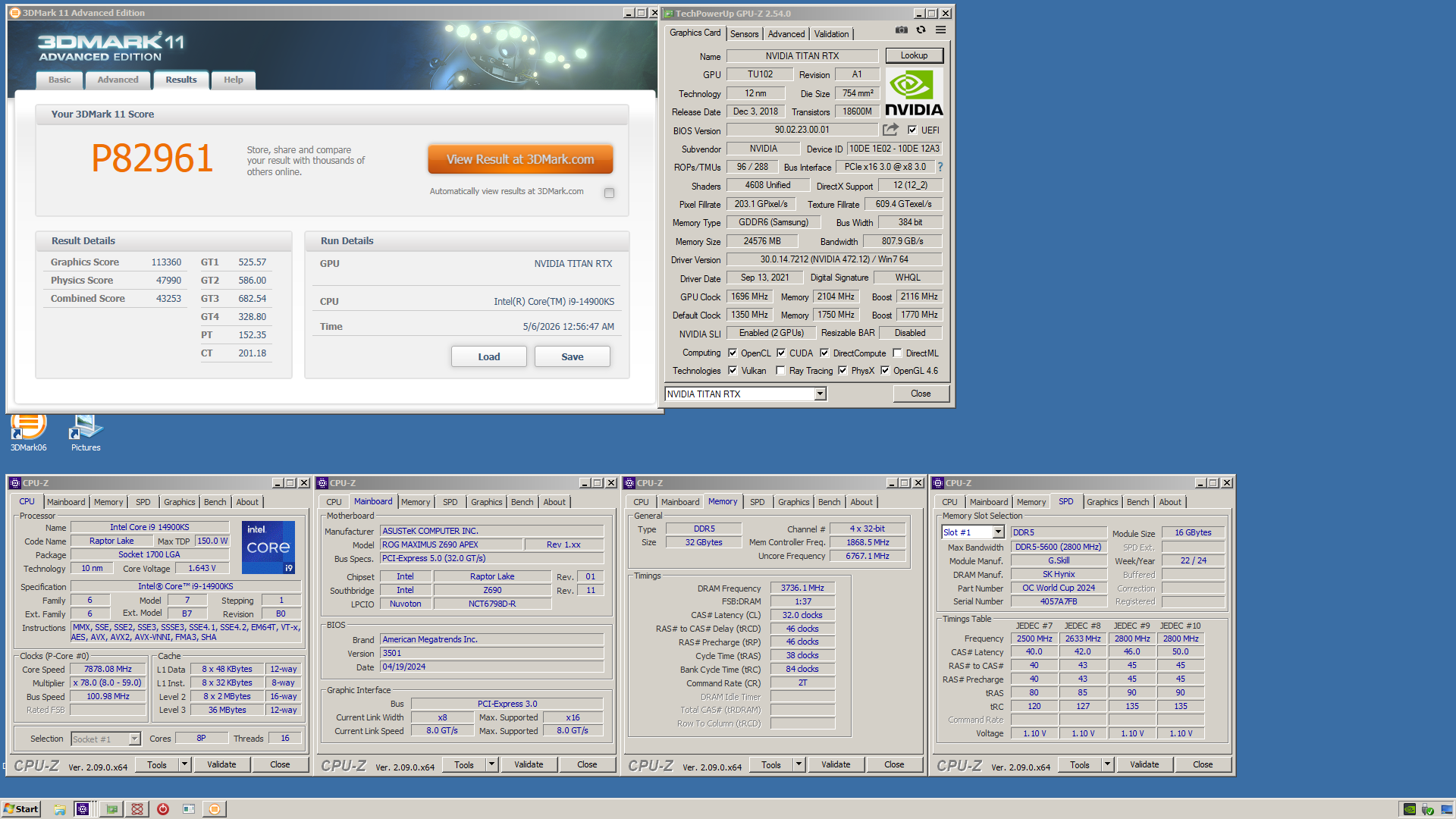Screen dimensions: 1456x819
Task: Click the BIOS export arrow icon
Action: 890,130
